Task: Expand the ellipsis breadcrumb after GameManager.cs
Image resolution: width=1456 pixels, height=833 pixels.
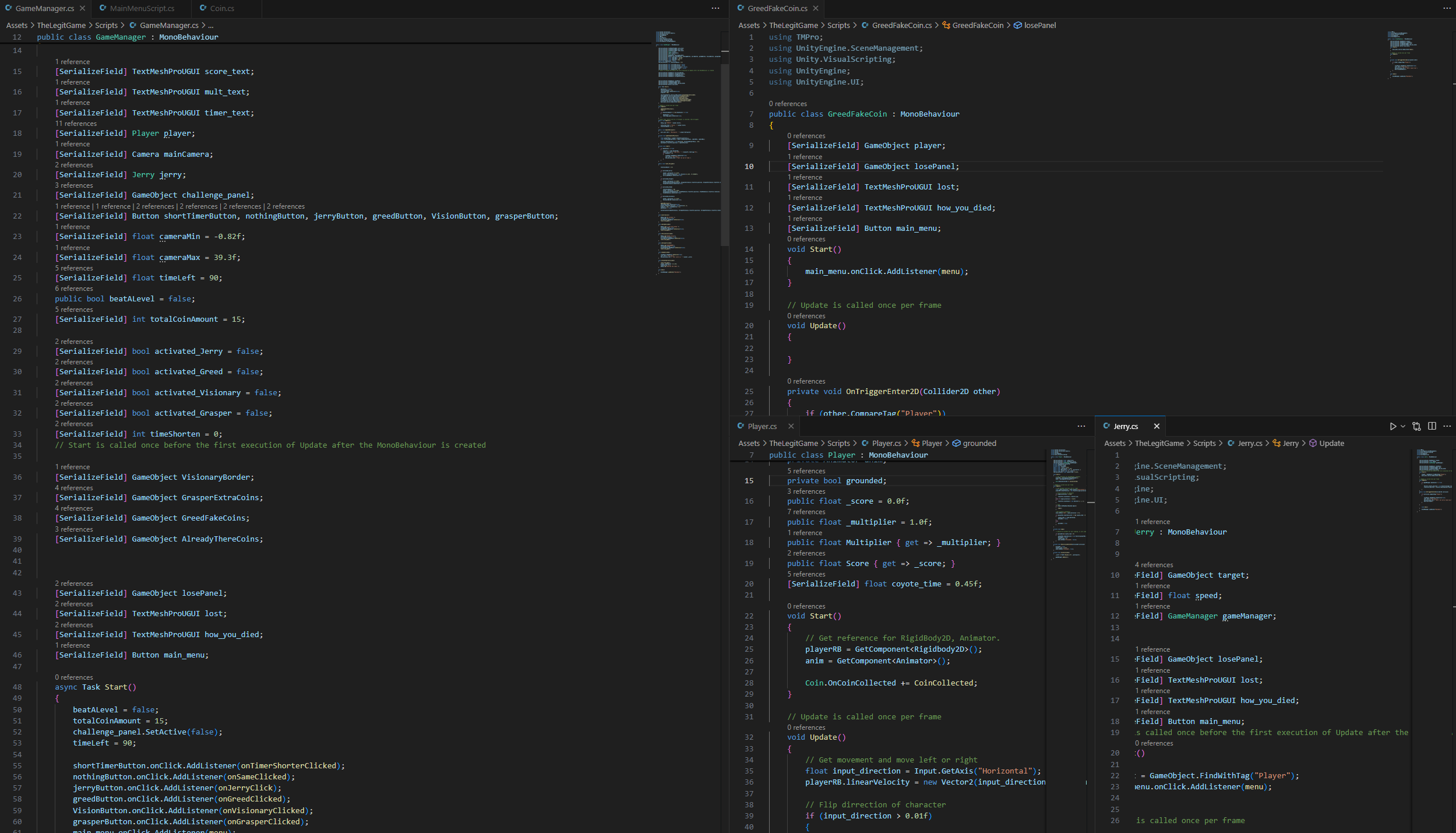Action: 210,25
